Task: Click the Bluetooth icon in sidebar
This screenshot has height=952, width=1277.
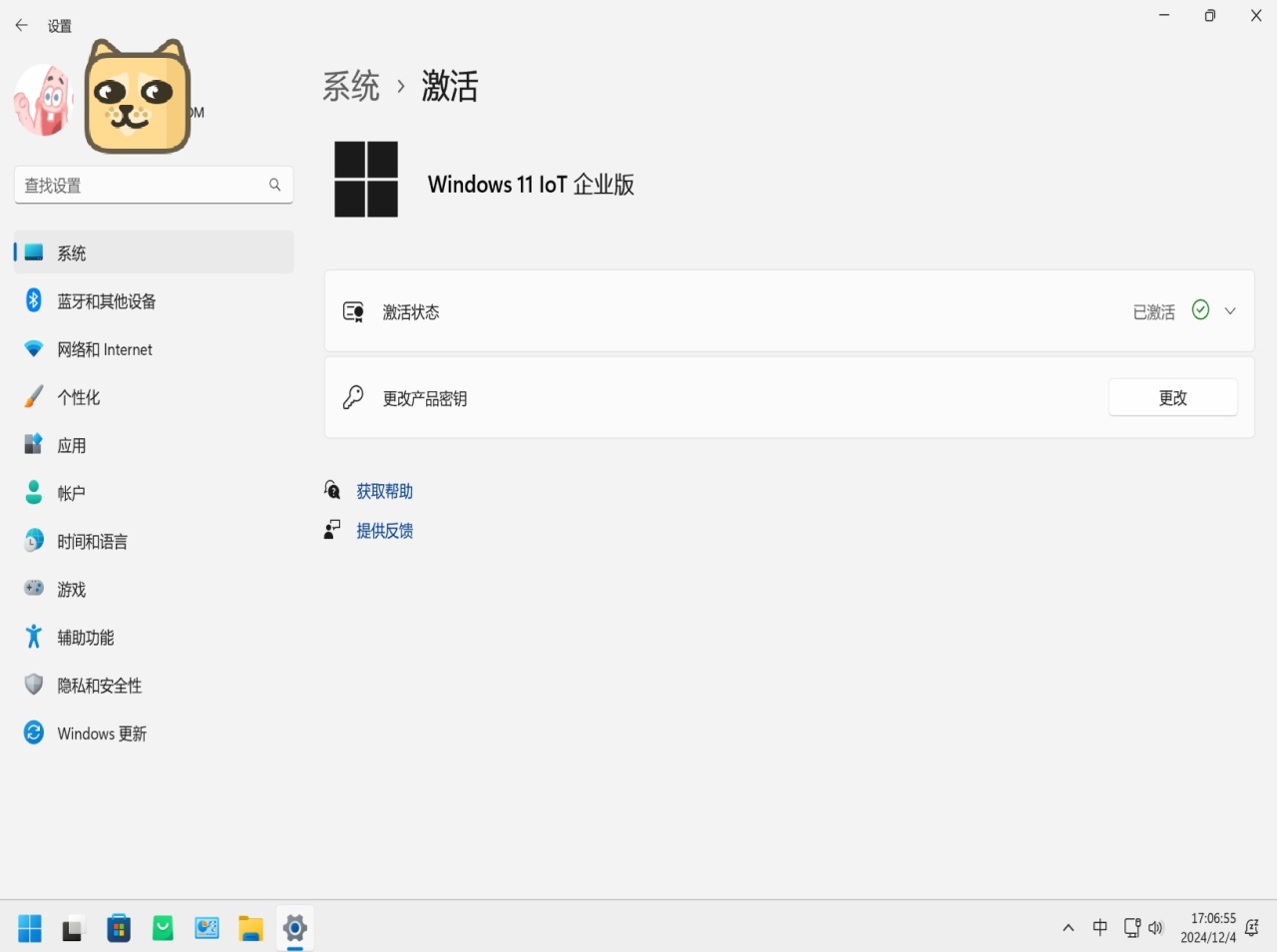Action: point(34,300)
